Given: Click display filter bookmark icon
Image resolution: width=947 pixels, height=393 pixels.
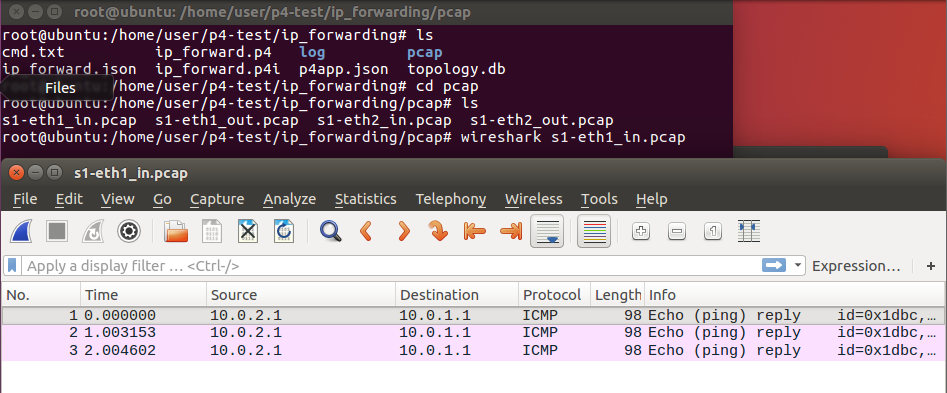Looking at the screenshot, I should click(x=13, y=266).
